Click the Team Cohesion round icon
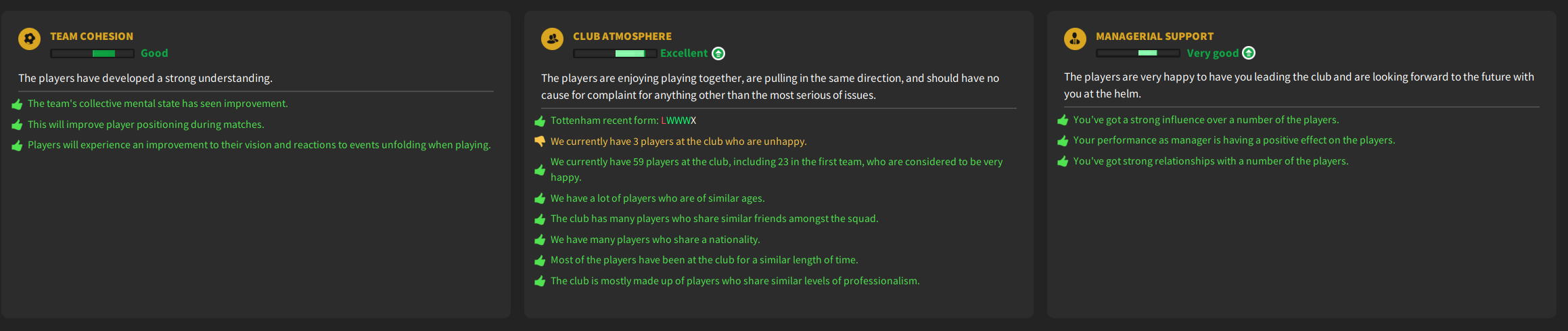Image resolution: width=1568 pixels, height=331 pixels. click(29, 39)
